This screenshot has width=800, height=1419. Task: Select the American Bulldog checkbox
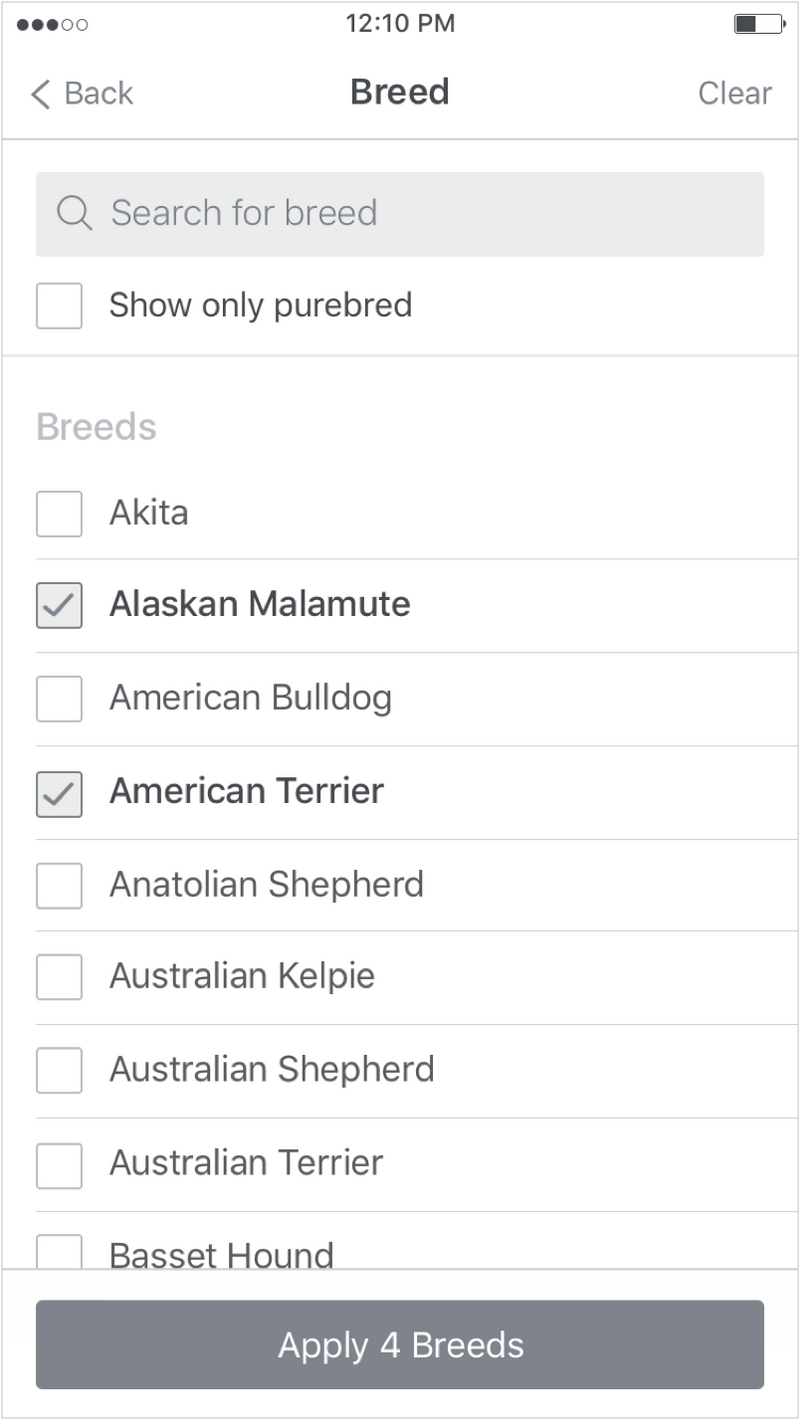[x=59, y=698]
